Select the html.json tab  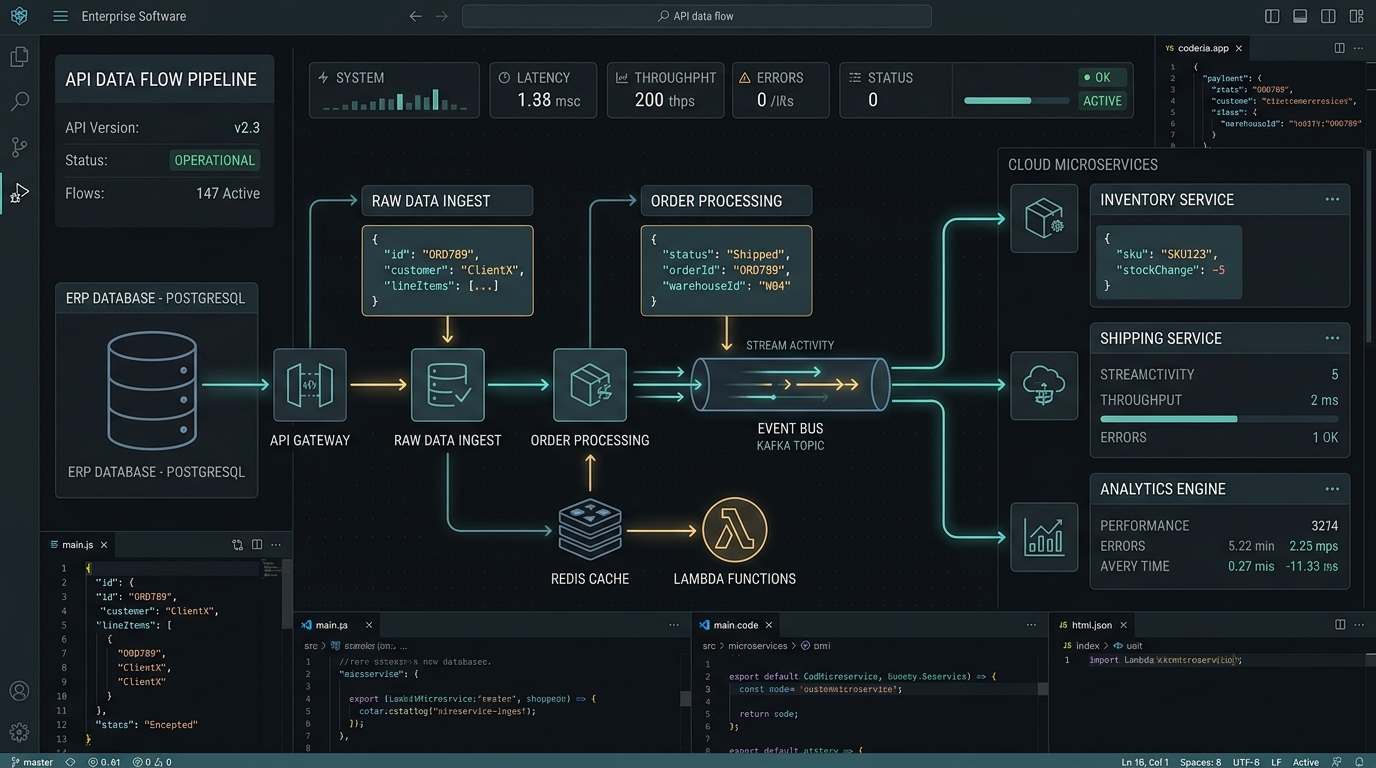click(x=1092, y=625)
